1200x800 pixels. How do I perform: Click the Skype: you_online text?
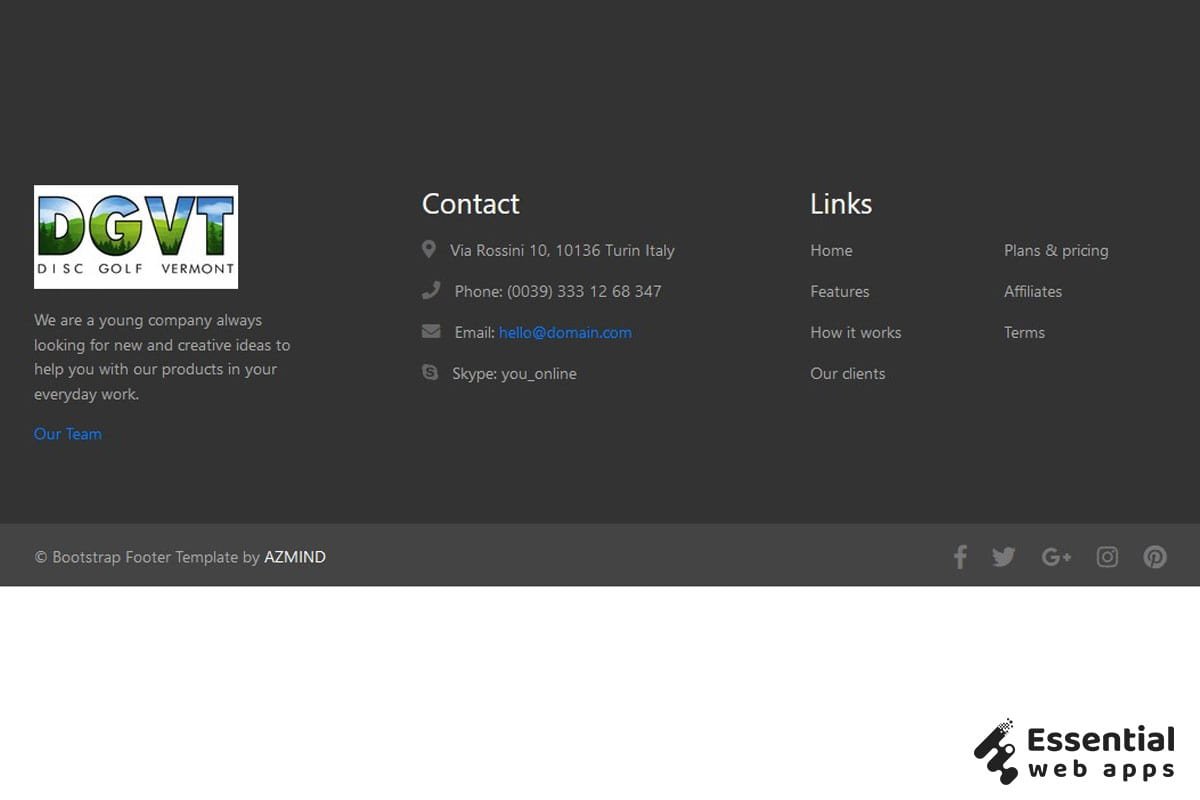[514, 374]
